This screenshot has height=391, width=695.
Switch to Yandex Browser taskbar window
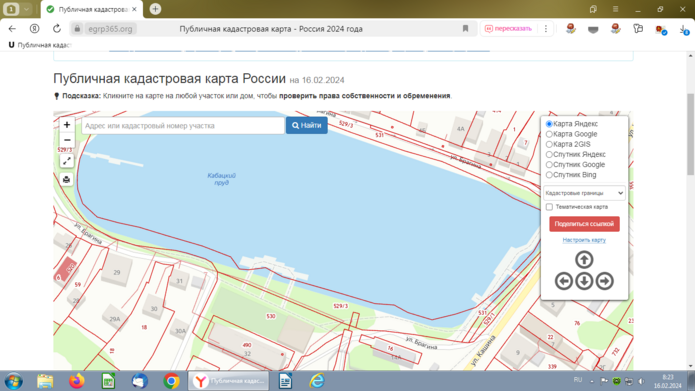[x=229, y=381]
